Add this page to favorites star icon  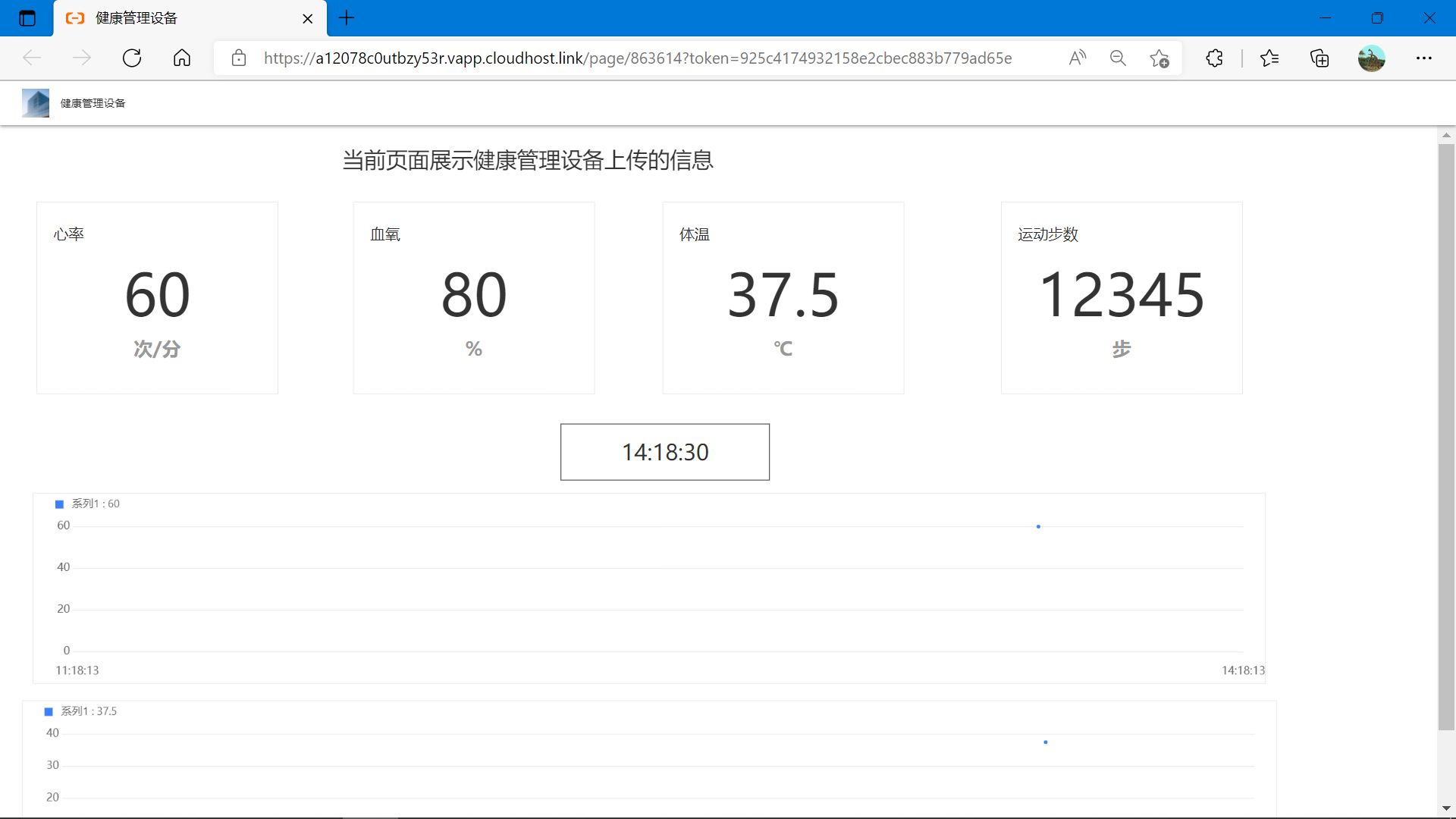1159,58
